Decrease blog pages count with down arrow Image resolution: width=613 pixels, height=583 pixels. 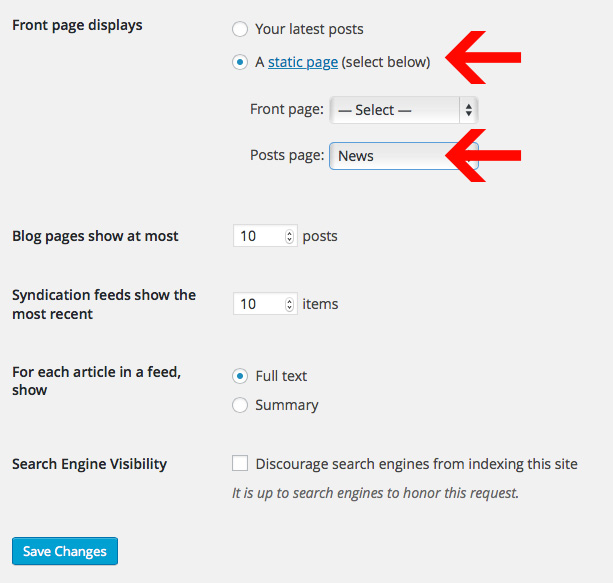(290, 241)
